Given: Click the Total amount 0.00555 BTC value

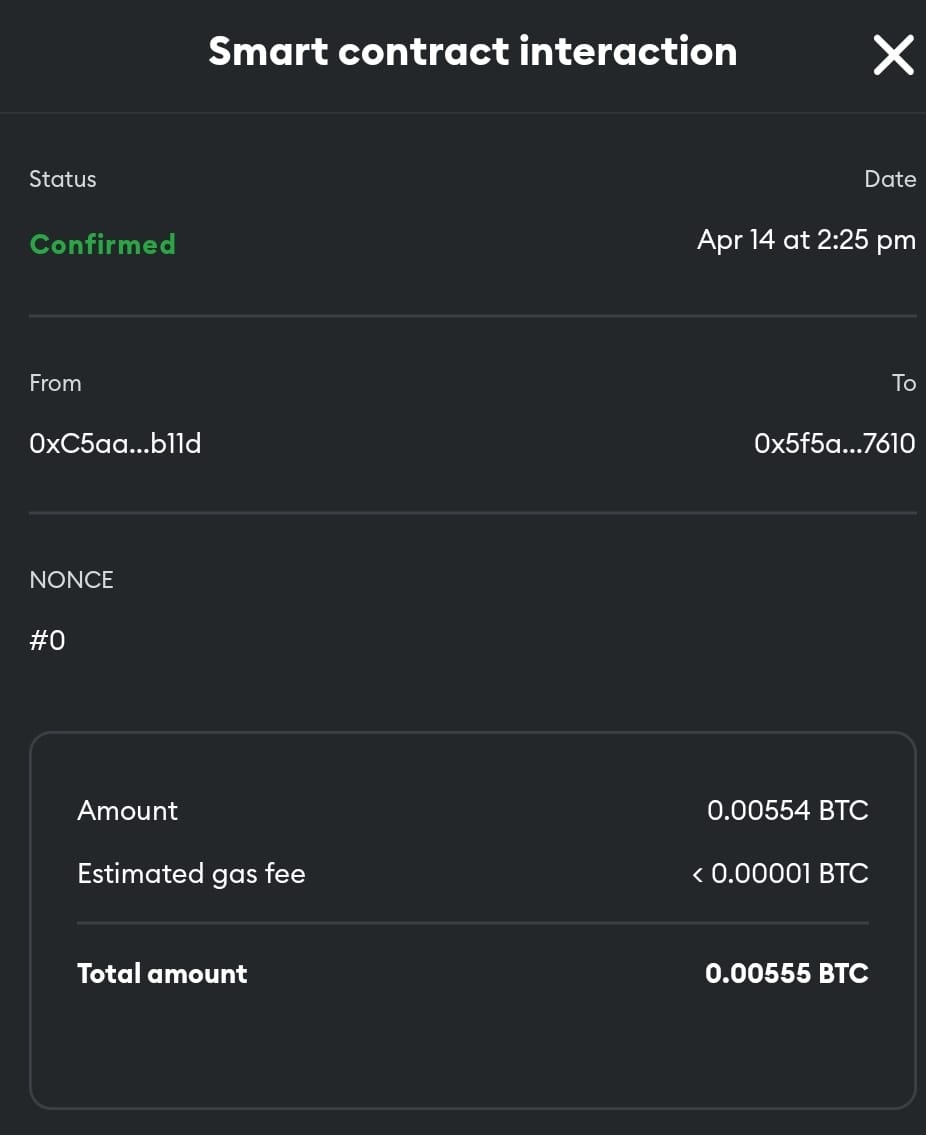Looking at the screenshot, I should click(x=787, y=973).
